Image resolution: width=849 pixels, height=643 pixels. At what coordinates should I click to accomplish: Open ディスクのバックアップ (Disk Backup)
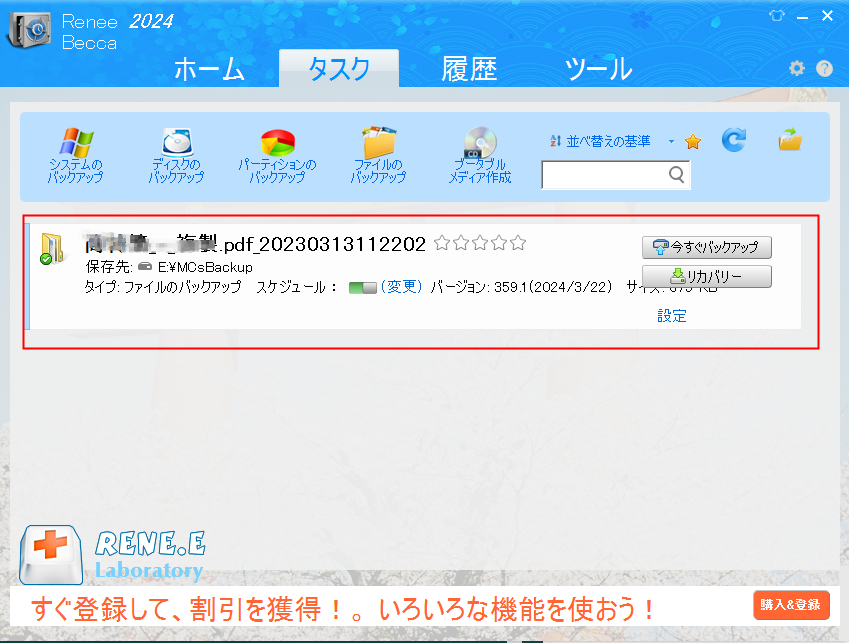click(177, 155)
